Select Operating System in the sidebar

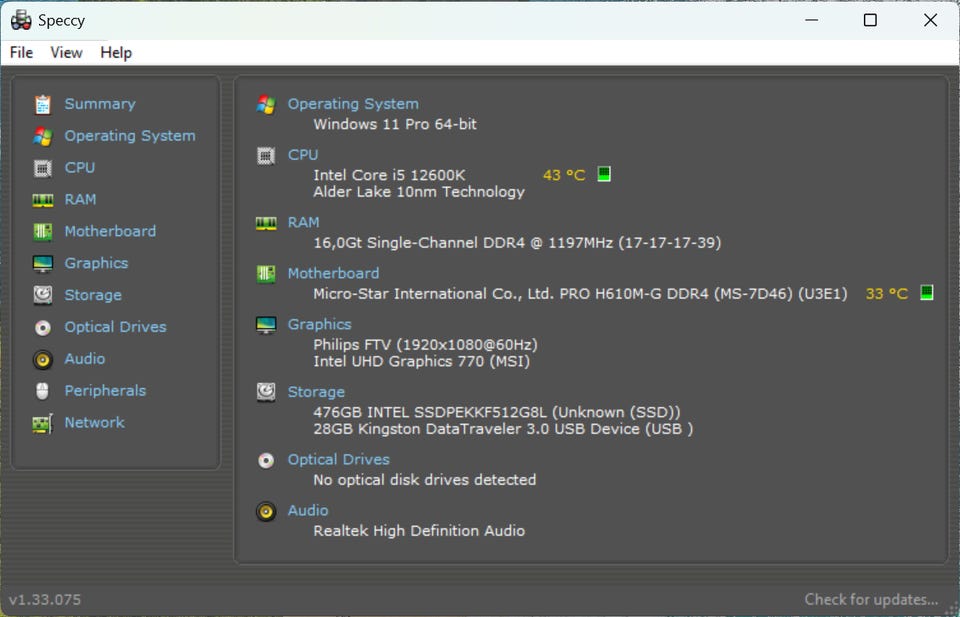[x=130, y=136]
